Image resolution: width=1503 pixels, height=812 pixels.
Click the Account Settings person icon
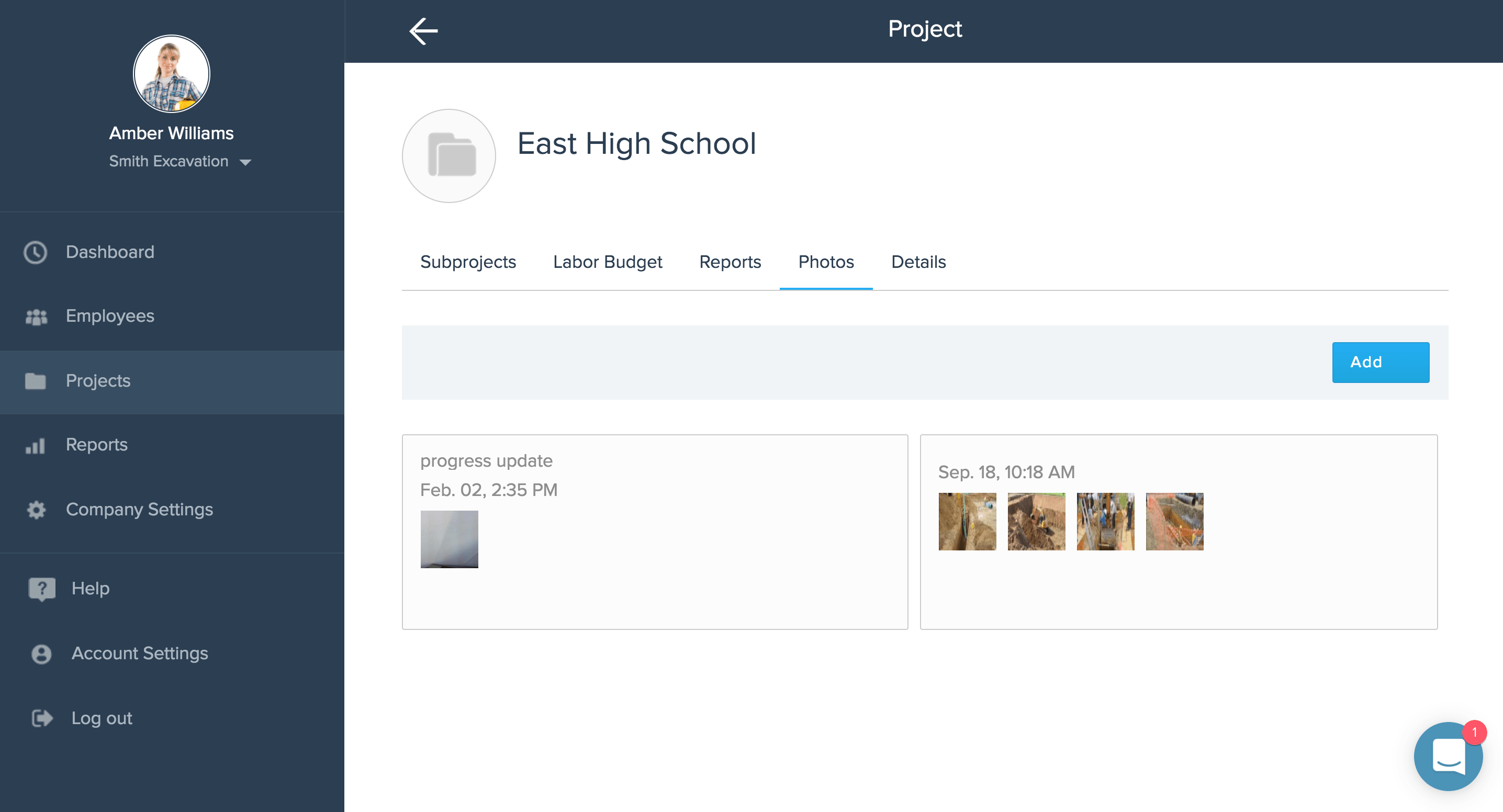click(41, 654)
